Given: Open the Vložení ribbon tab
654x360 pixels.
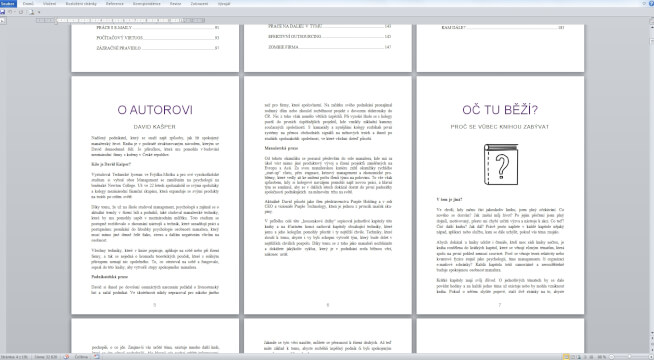Looking at the screenshot, I should (x=49, y=4).
